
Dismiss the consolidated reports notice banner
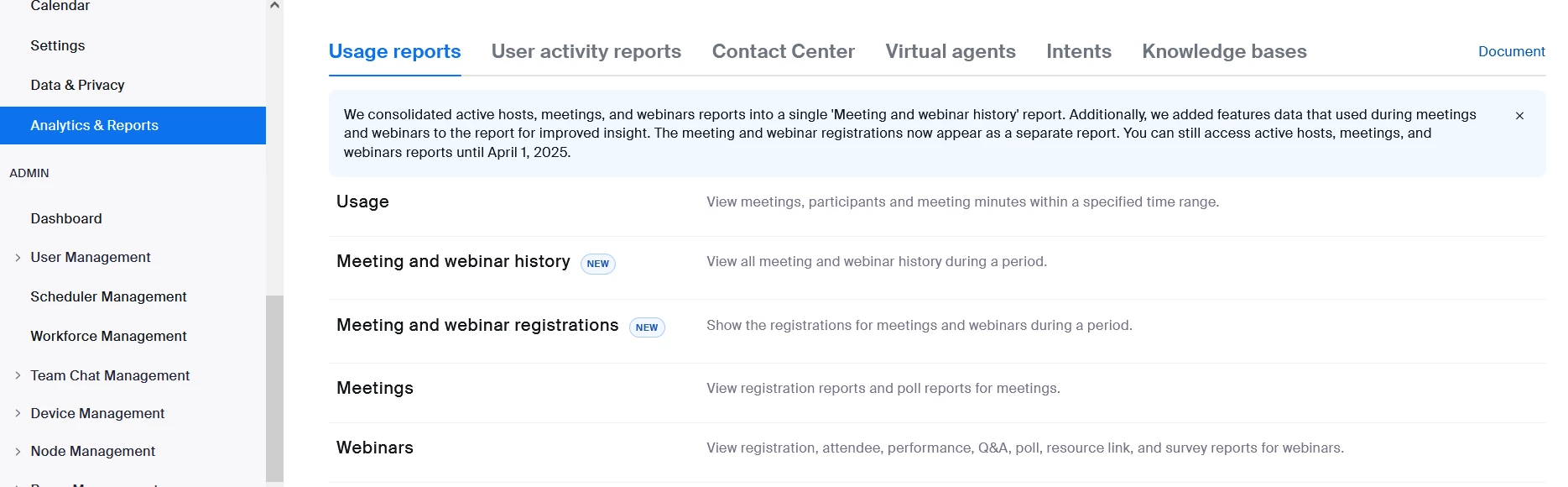(1519, 116)
